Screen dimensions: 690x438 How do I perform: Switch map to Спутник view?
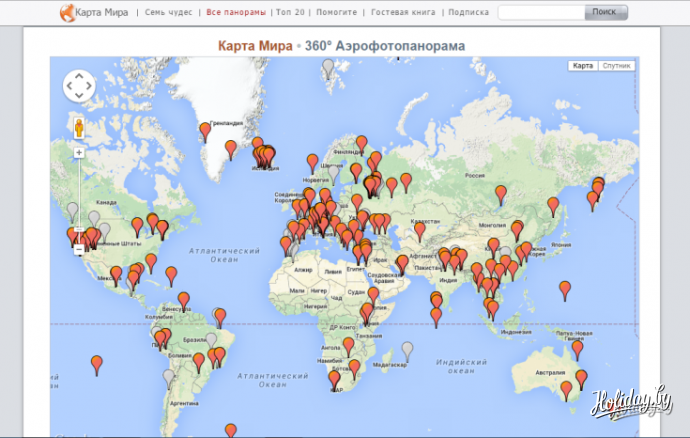[x=615, y=66]
